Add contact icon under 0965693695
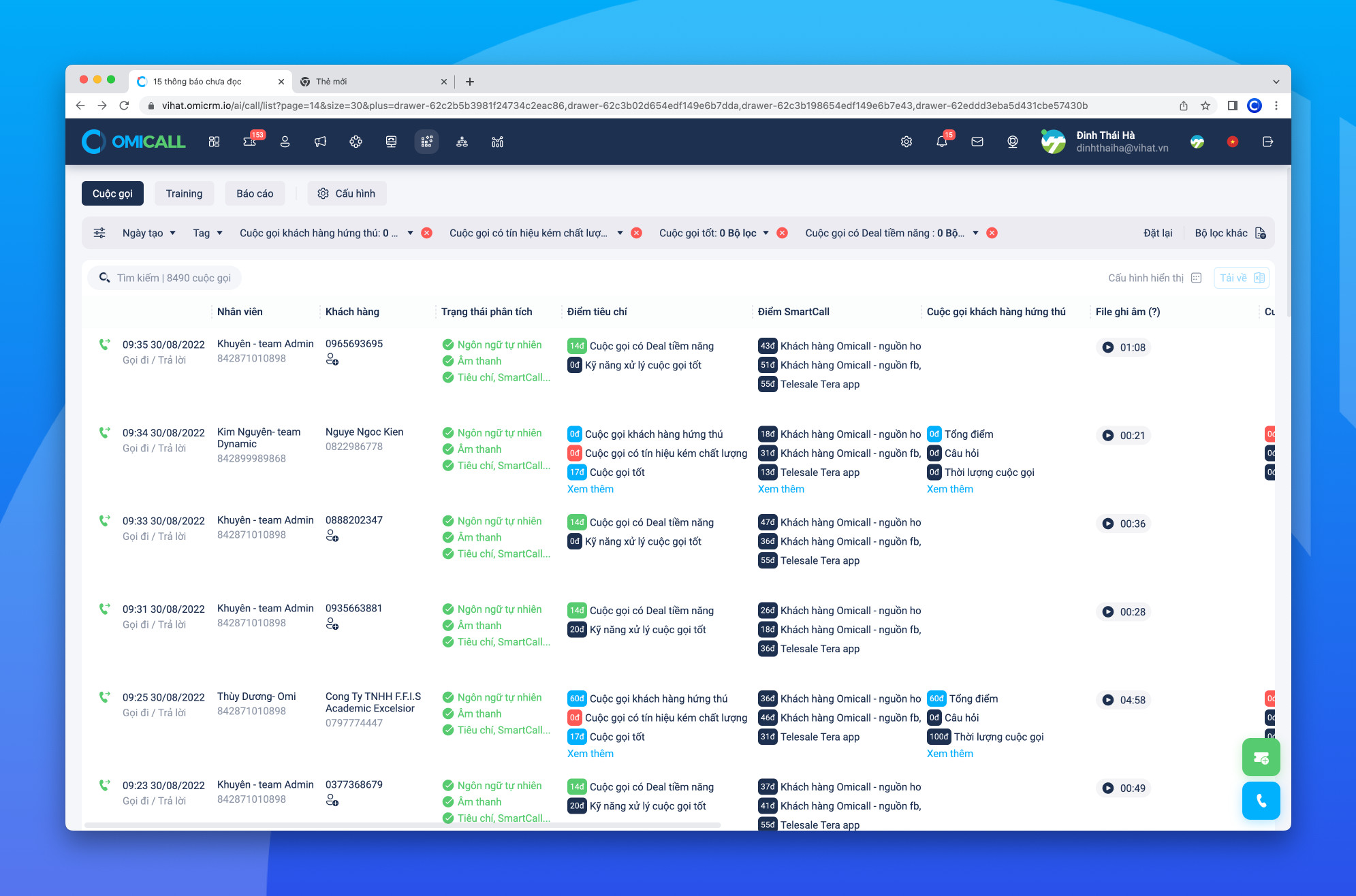Viewport: 1356px width, 896px height. pyautogui.click(x=332, y=359)
